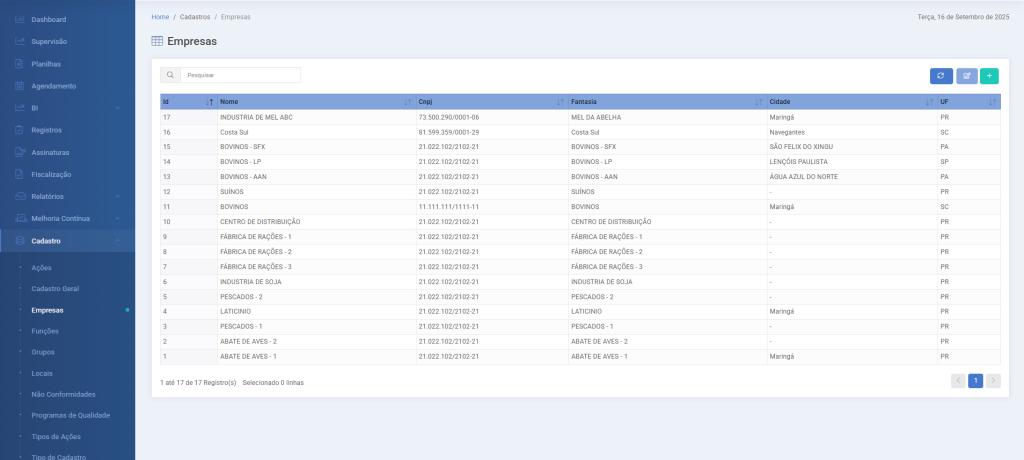Open Dashboard from the sidebar
Screen dimensions: 1024x460
[x=48, y=20]
